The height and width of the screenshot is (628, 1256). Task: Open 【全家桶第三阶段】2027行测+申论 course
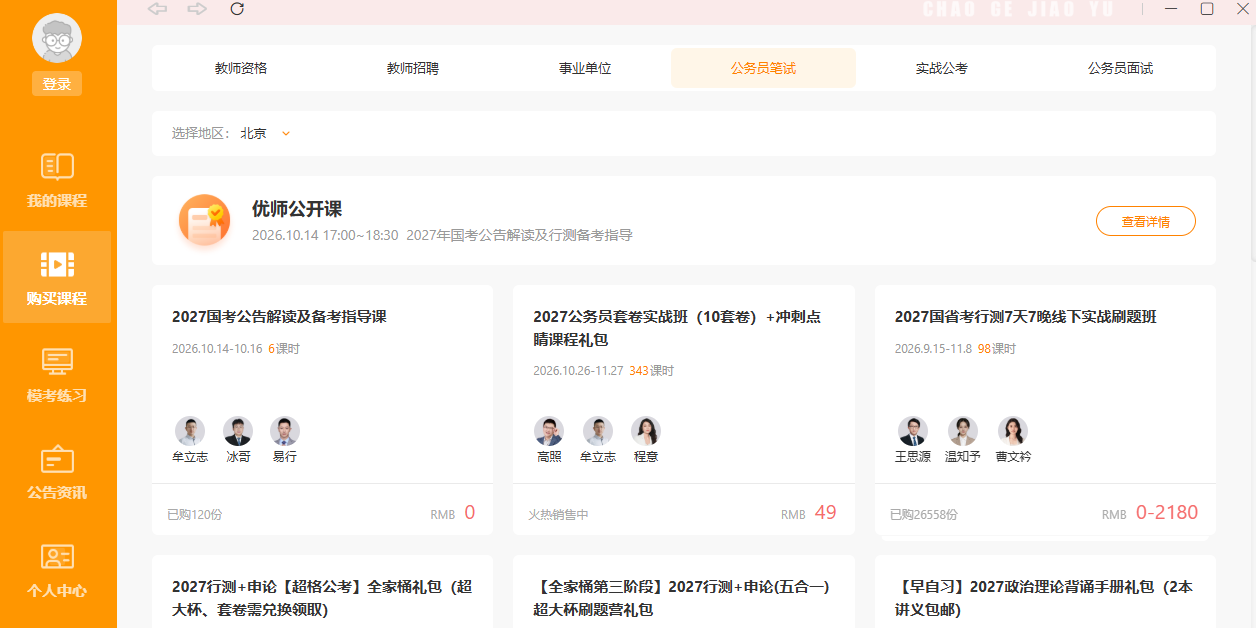click(x=682, y=598)
